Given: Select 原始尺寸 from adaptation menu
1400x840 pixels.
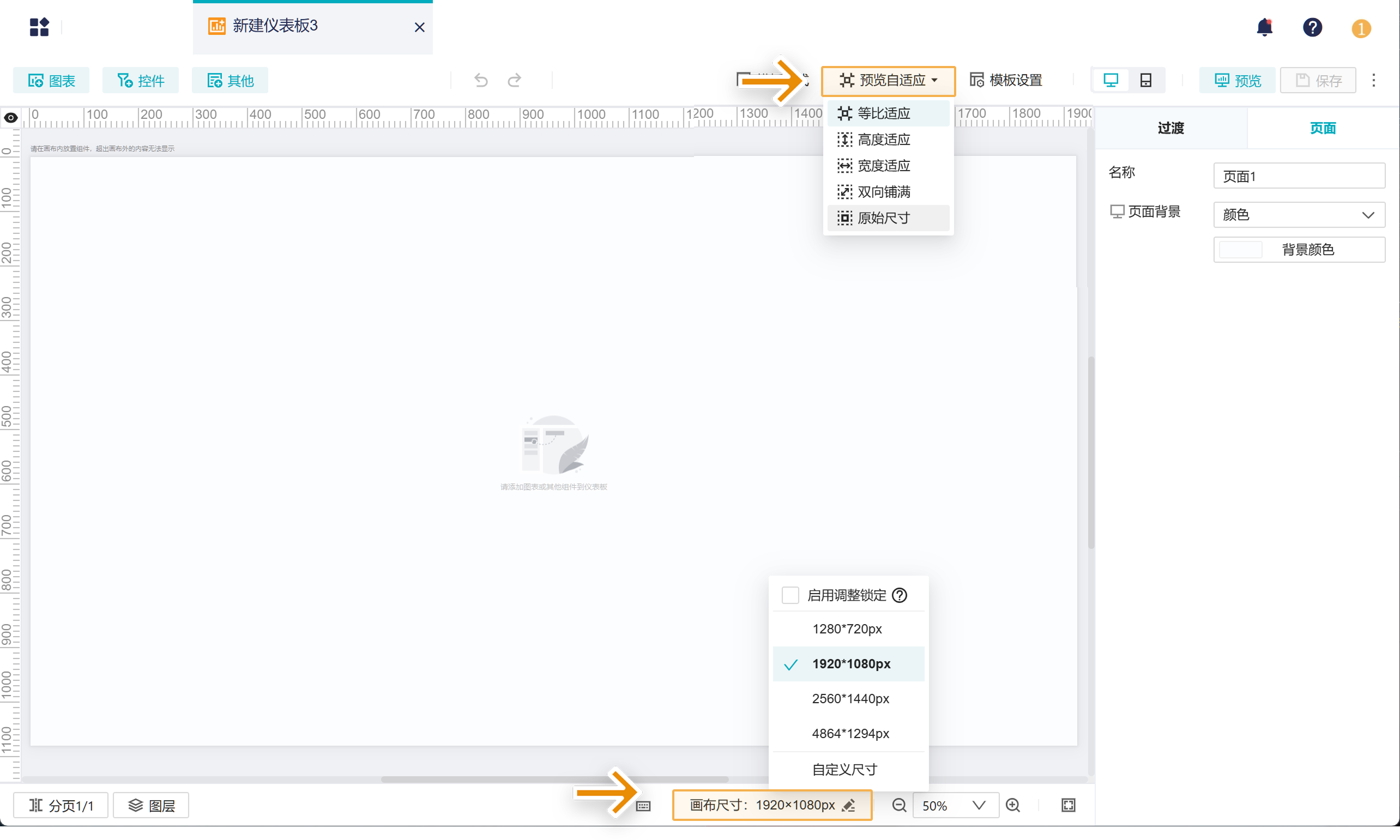Looking at the screenshot, I should pos(883,218).
